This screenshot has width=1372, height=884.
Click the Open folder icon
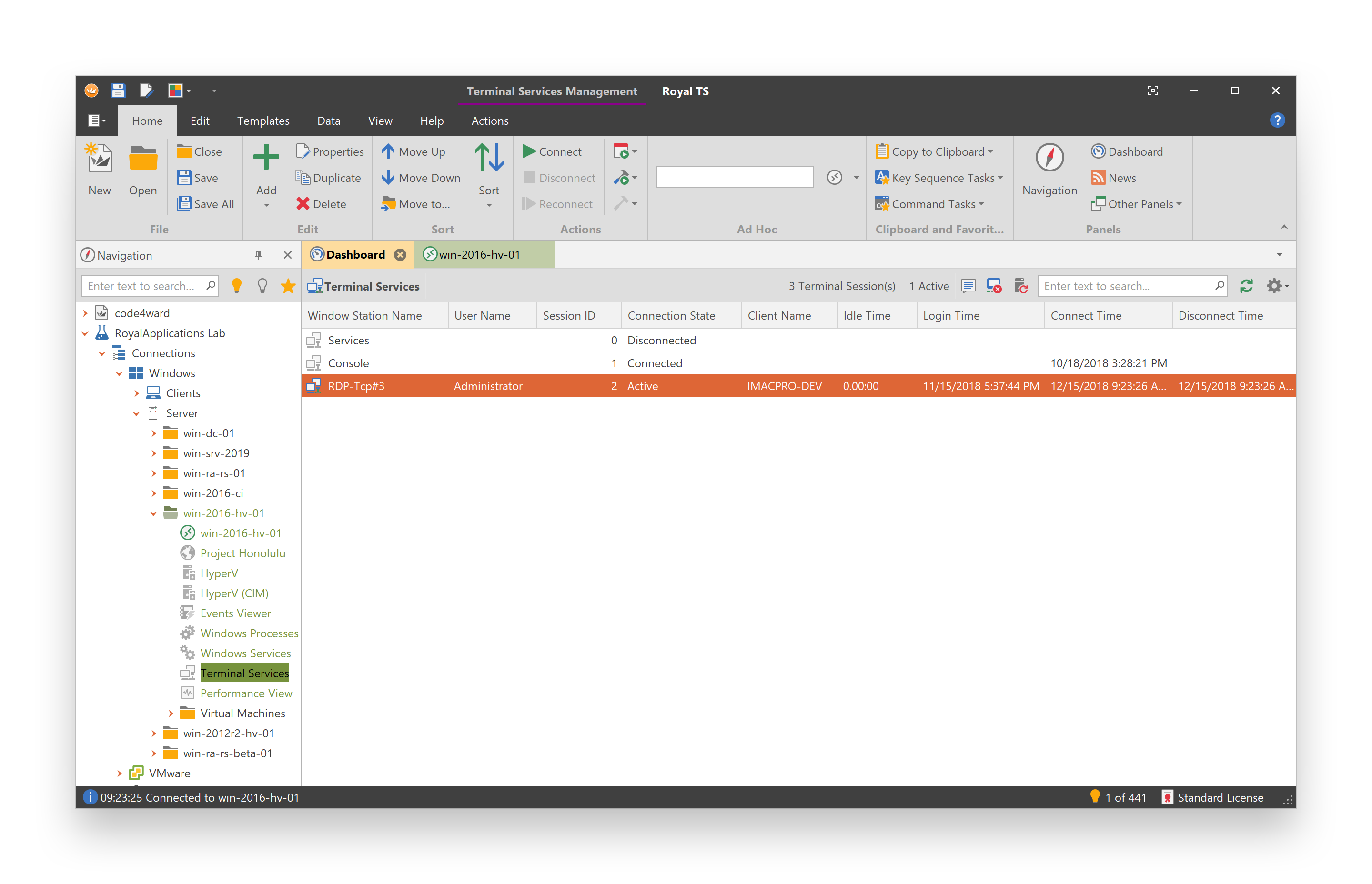(142, 159)
